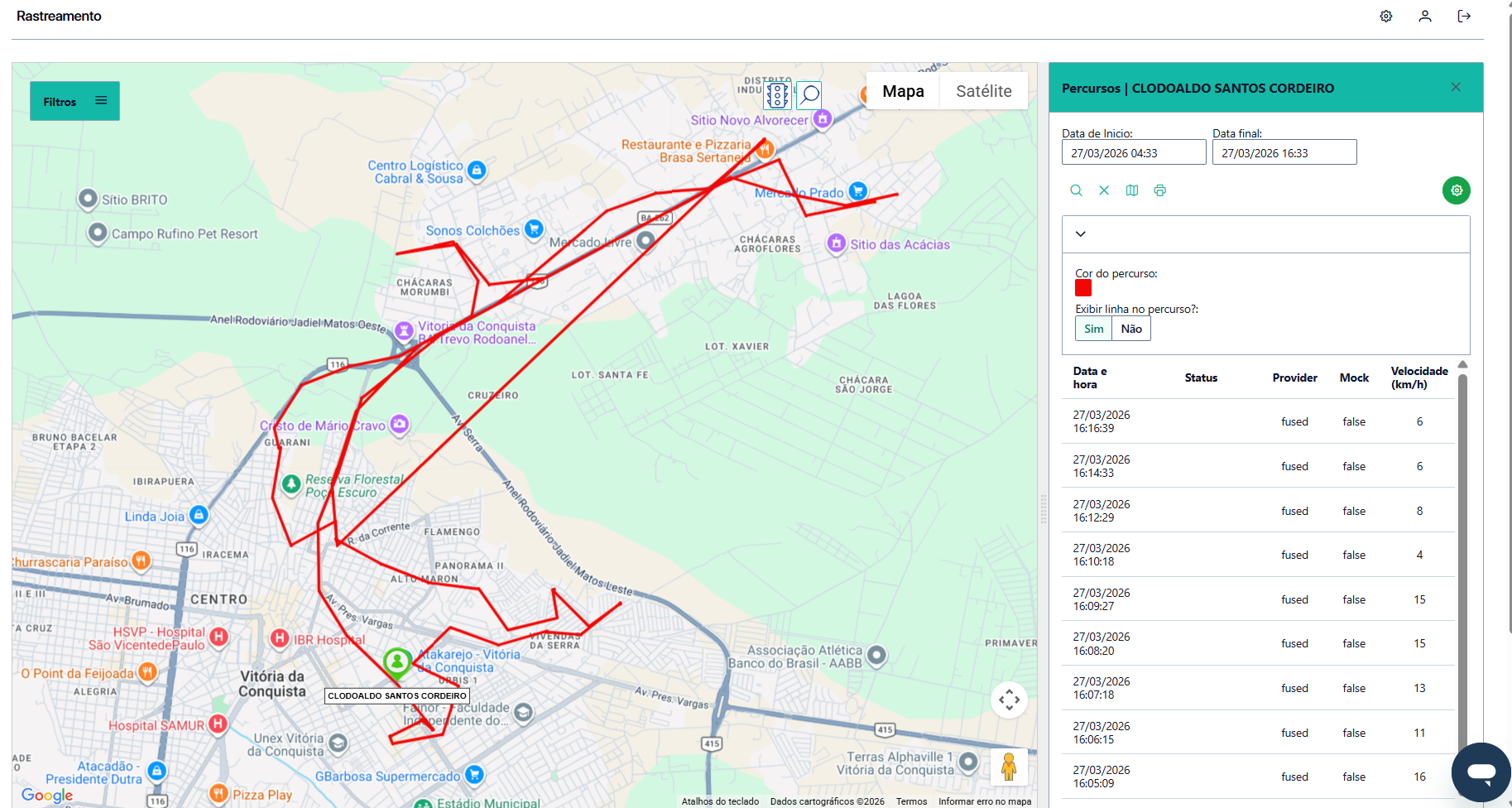Clear the route with the teal X icon
1512x808 pixels.
(x=1104, y=190)
